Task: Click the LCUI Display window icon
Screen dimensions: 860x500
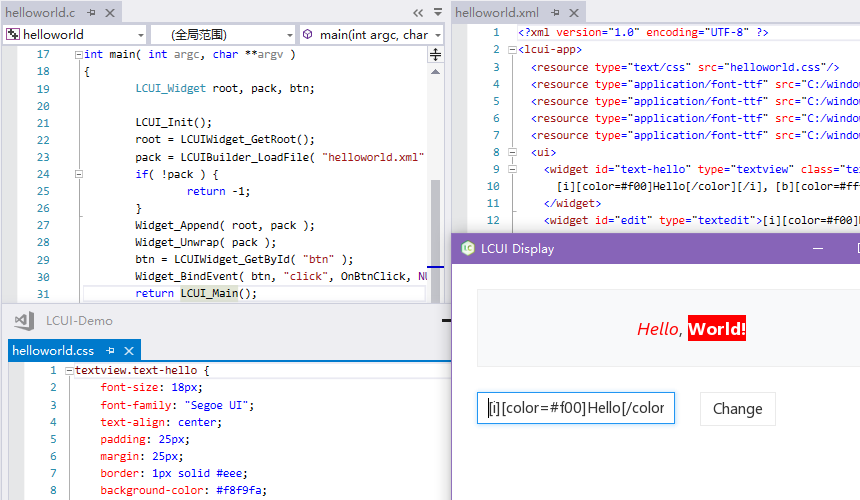Action: [468, 248]
